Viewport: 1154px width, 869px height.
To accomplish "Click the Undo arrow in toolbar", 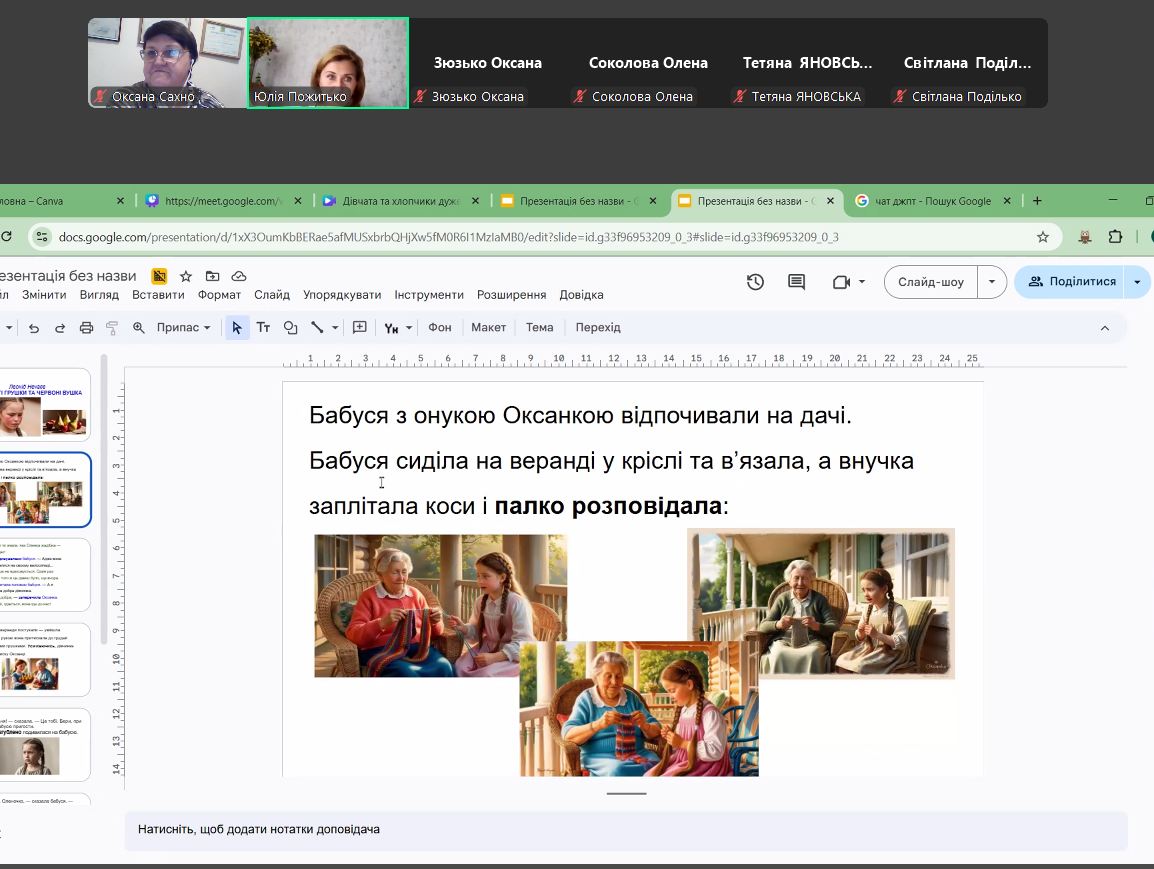I will point(34,328).
